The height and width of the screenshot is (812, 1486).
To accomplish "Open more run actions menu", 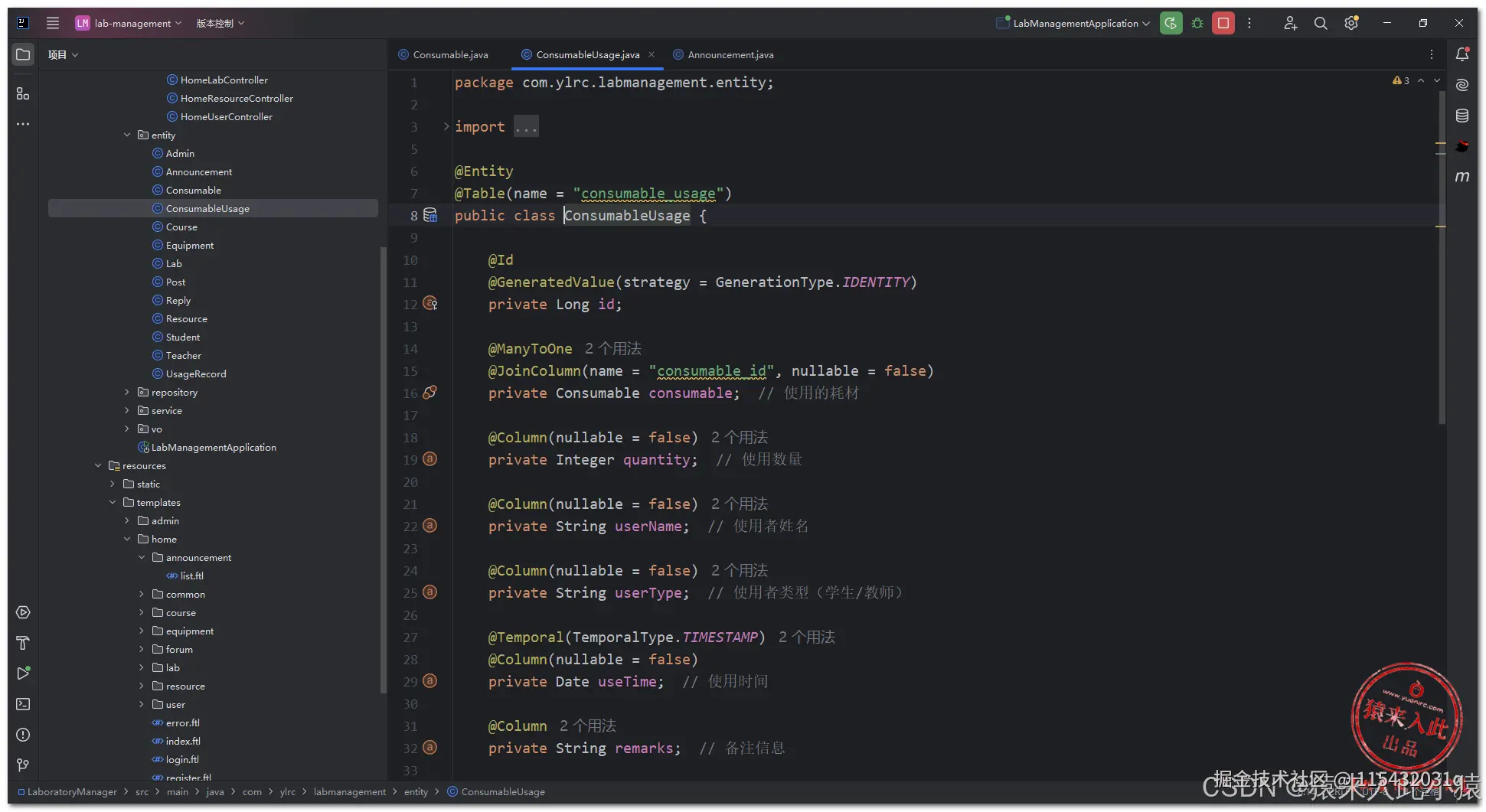I will point(1249,23).
